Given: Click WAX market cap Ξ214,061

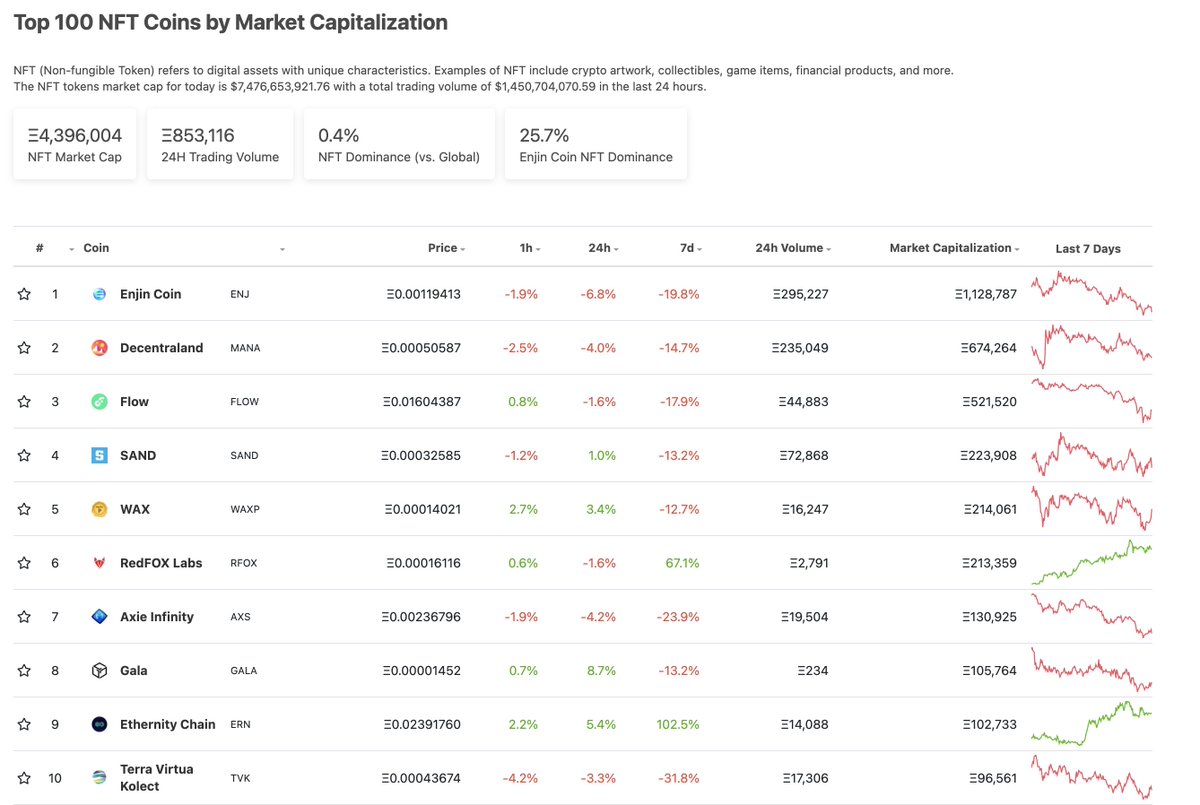Looking at the screenshot, I should [x=990, y=509].
